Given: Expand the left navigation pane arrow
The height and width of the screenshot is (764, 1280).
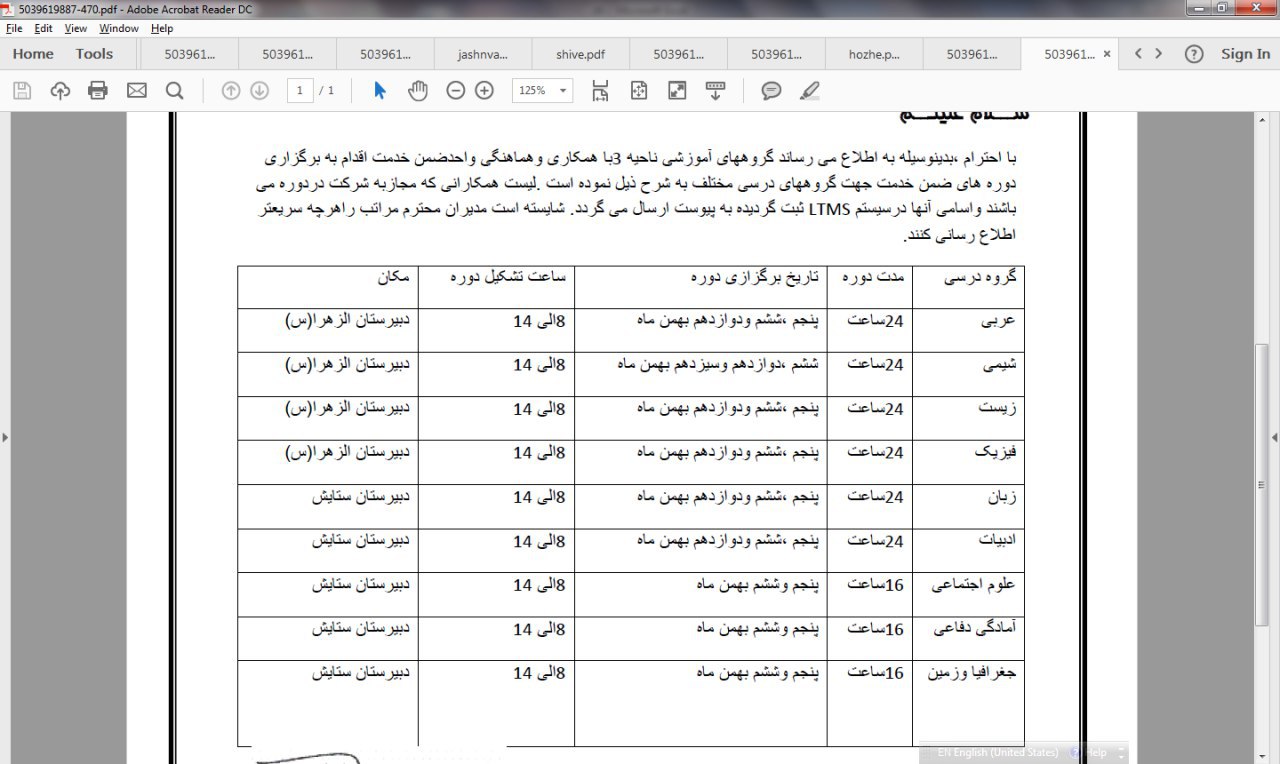Looking at the screenshot, I should [5, 438].
